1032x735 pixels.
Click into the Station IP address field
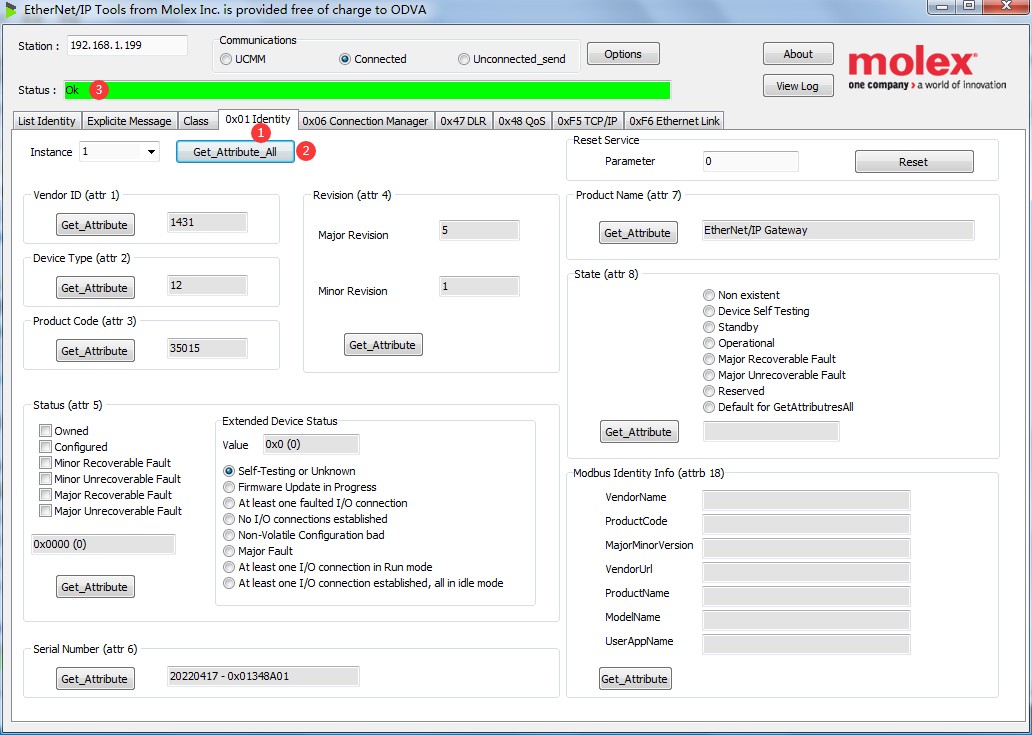click(x=127, y=45)
